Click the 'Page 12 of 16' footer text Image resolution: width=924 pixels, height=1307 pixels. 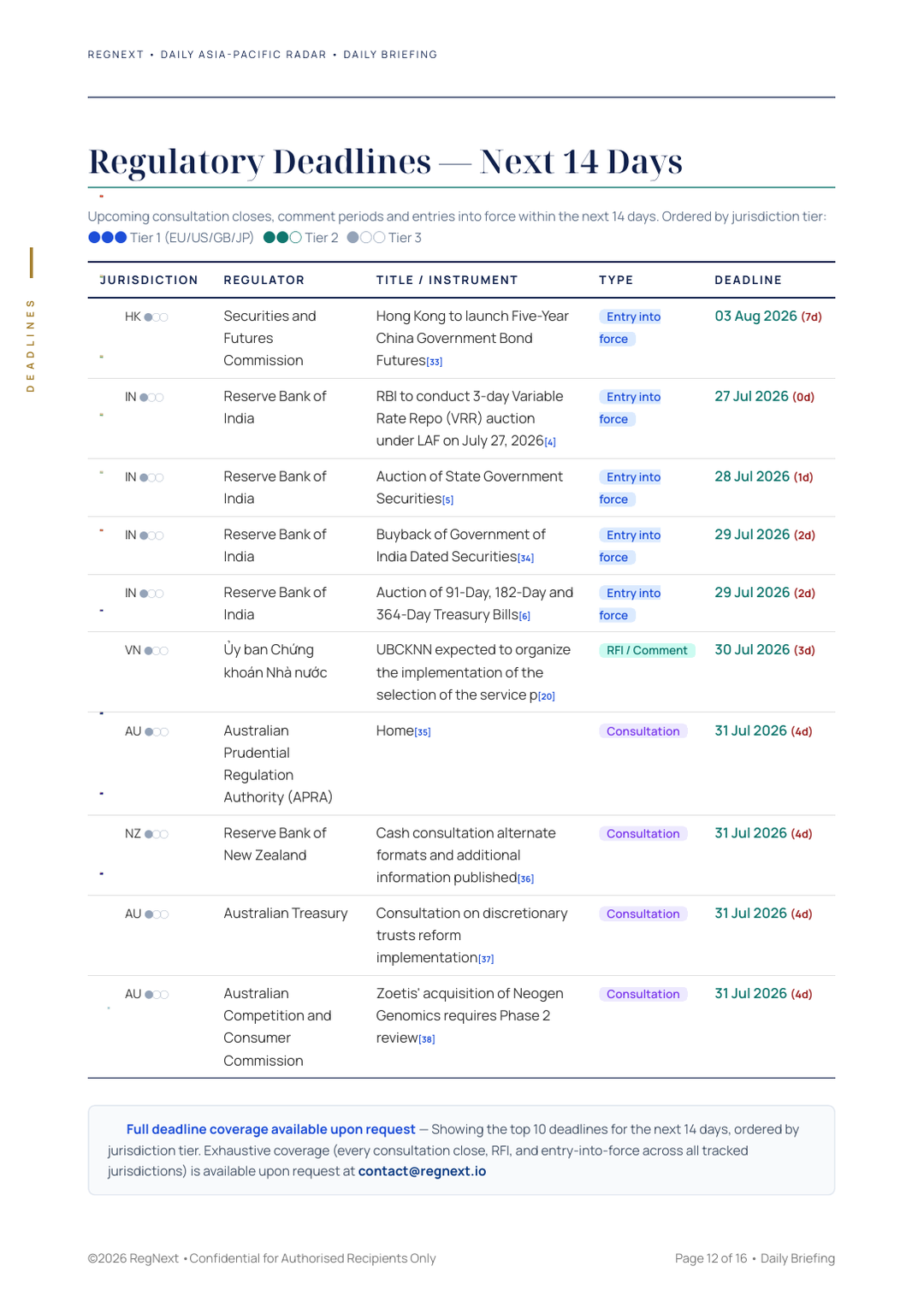711,1258
